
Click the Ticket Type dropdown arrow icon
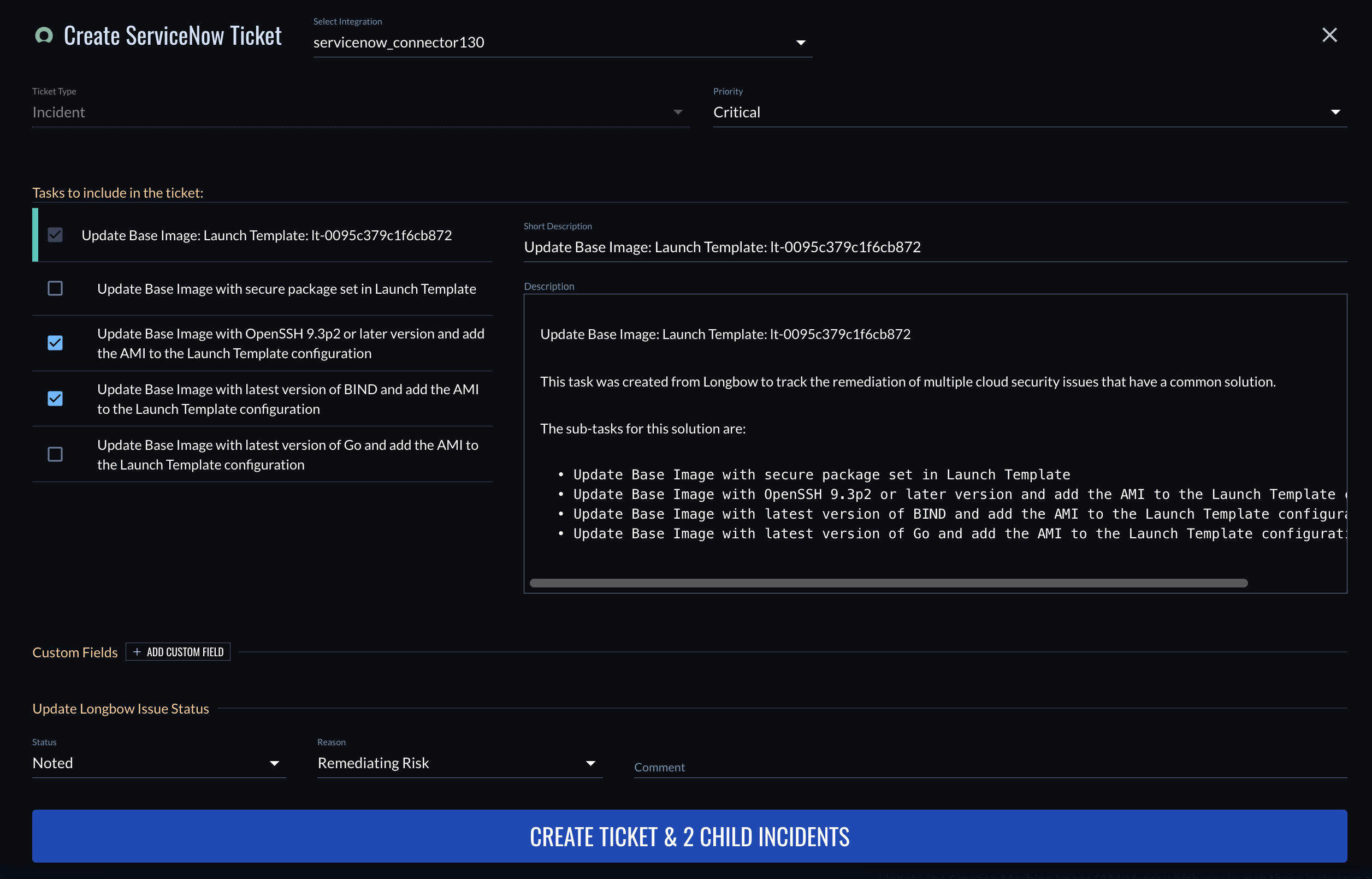click(677, 112)
